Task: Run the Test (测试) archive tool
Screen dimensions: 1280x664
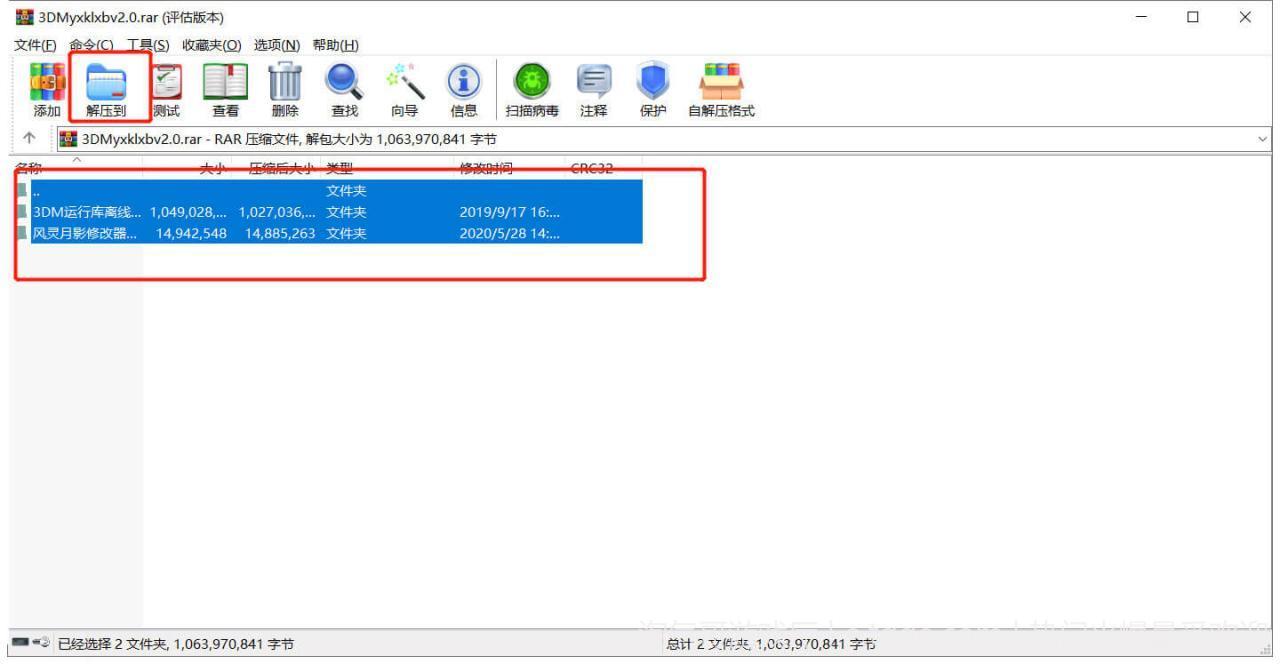Action: point(166,88)
